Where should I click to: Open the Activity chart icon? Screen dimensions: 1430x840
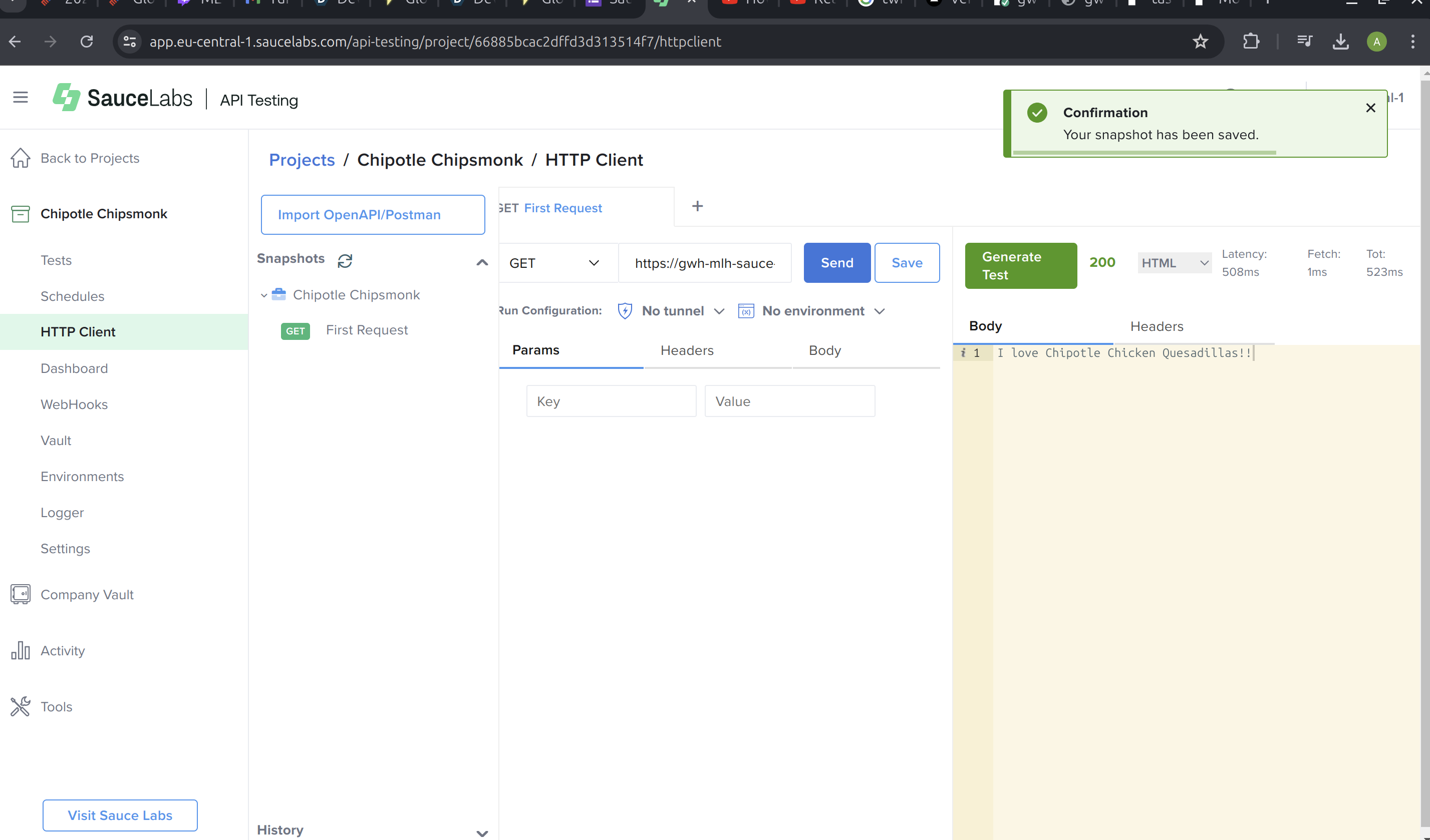pyautogui.click(x=21, y=651)
